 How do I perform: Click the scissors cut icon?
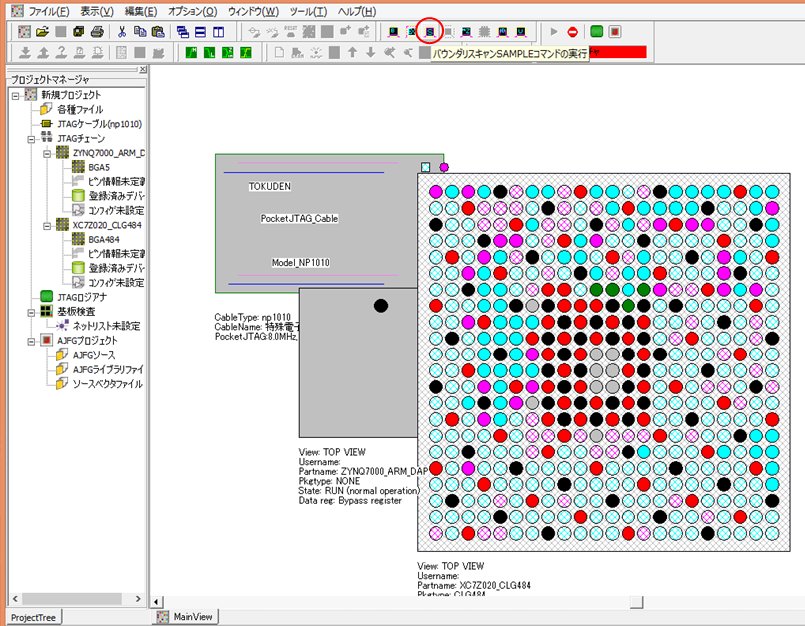[x=122, y=31]
